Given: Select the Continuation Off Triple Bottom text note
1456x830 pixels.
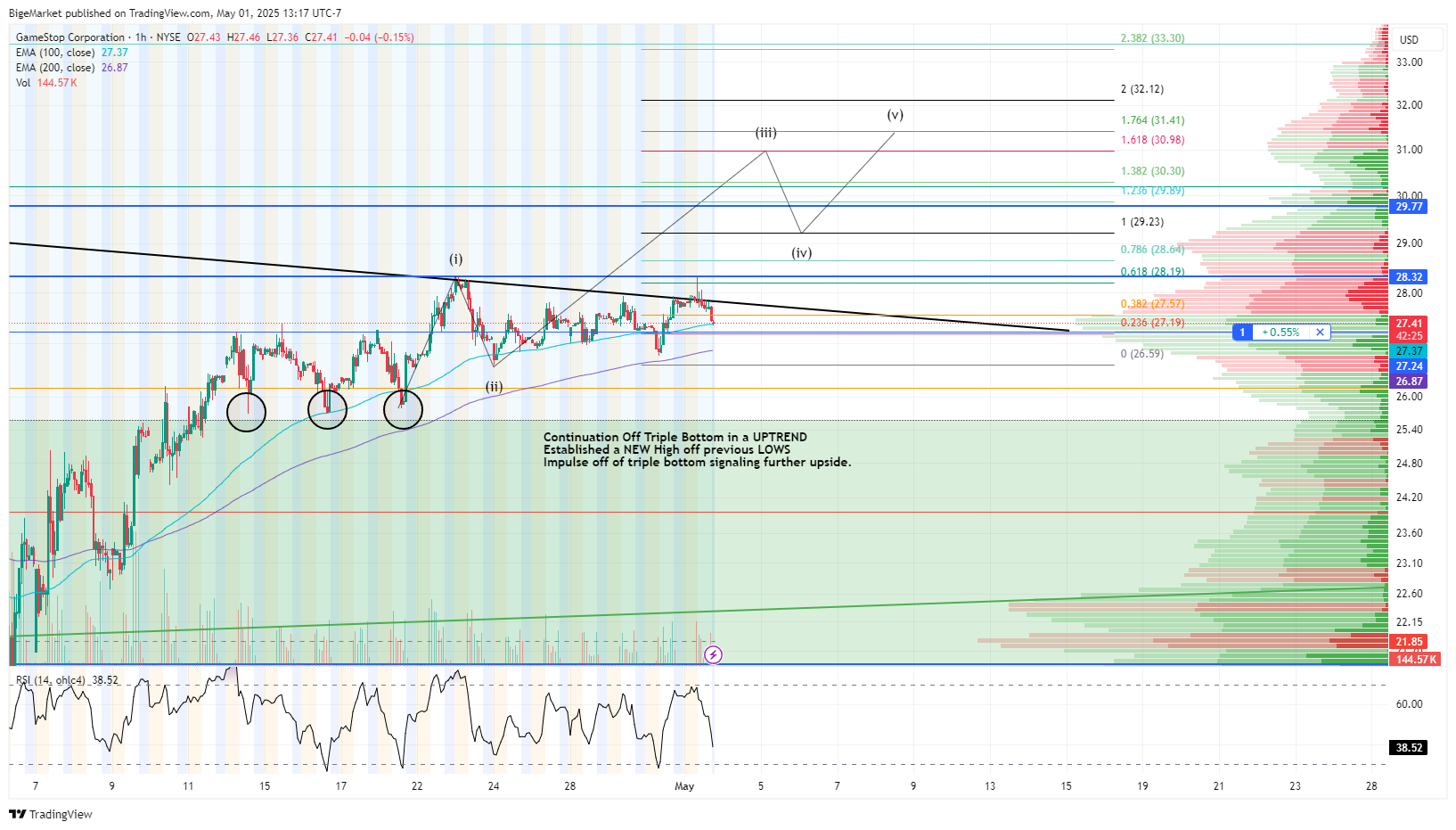Looking at the screenshot, I should click(697, 449).
